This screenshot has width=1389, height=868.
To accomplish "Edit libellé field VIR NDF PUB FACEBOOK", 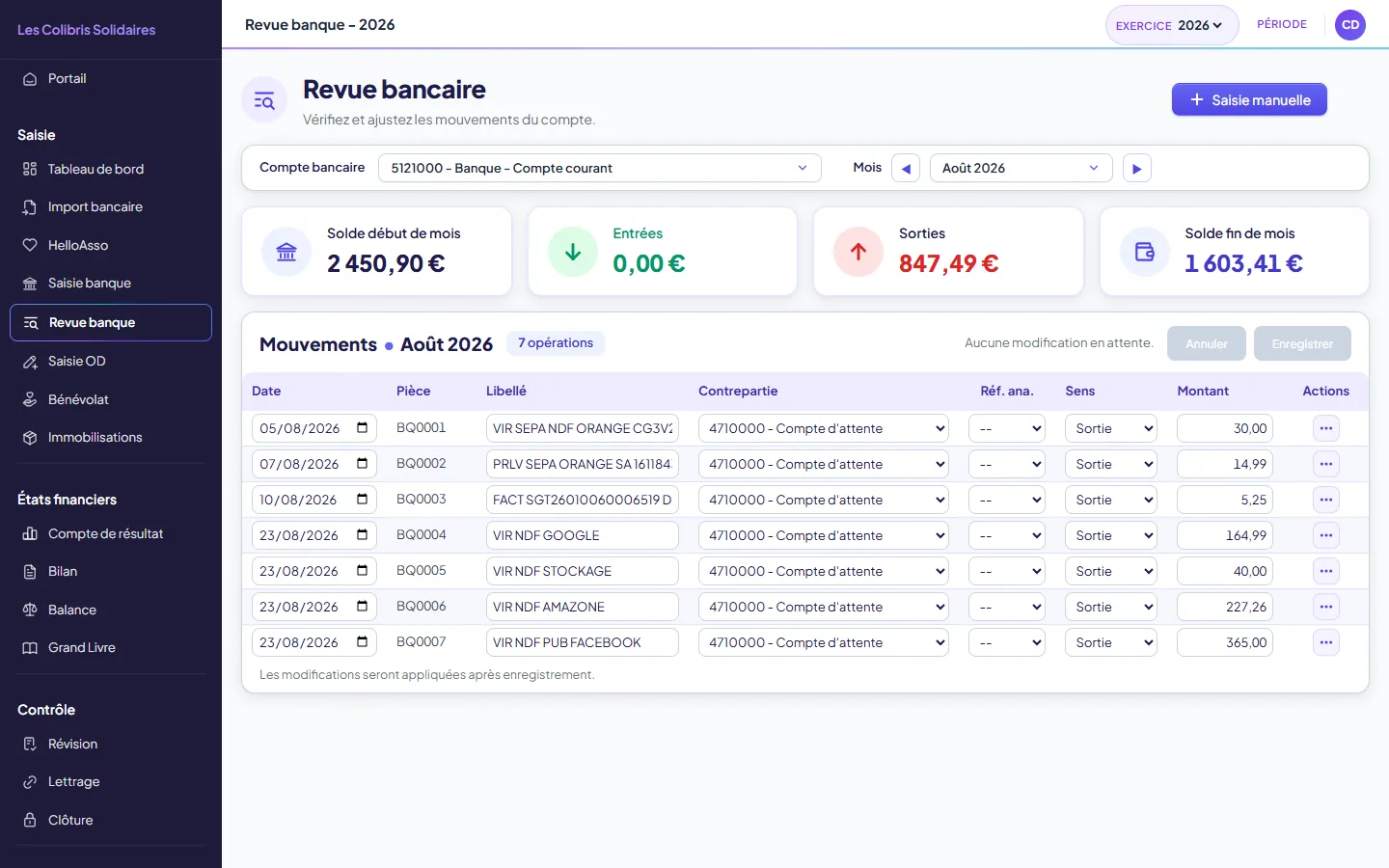I will 583,642.
